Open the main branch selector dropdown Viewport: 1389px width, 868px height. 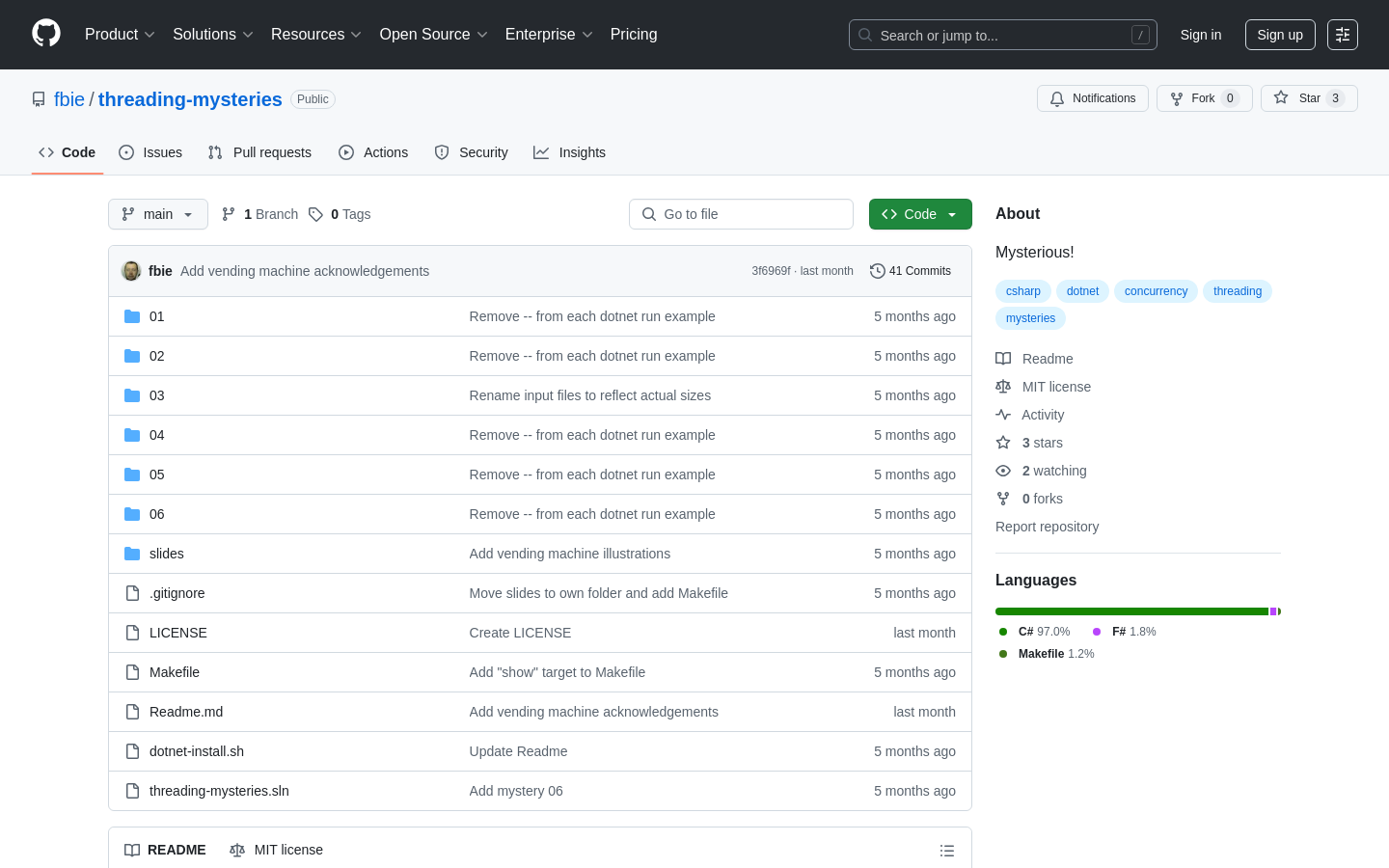pyautogui.click(x=158, y=214)
